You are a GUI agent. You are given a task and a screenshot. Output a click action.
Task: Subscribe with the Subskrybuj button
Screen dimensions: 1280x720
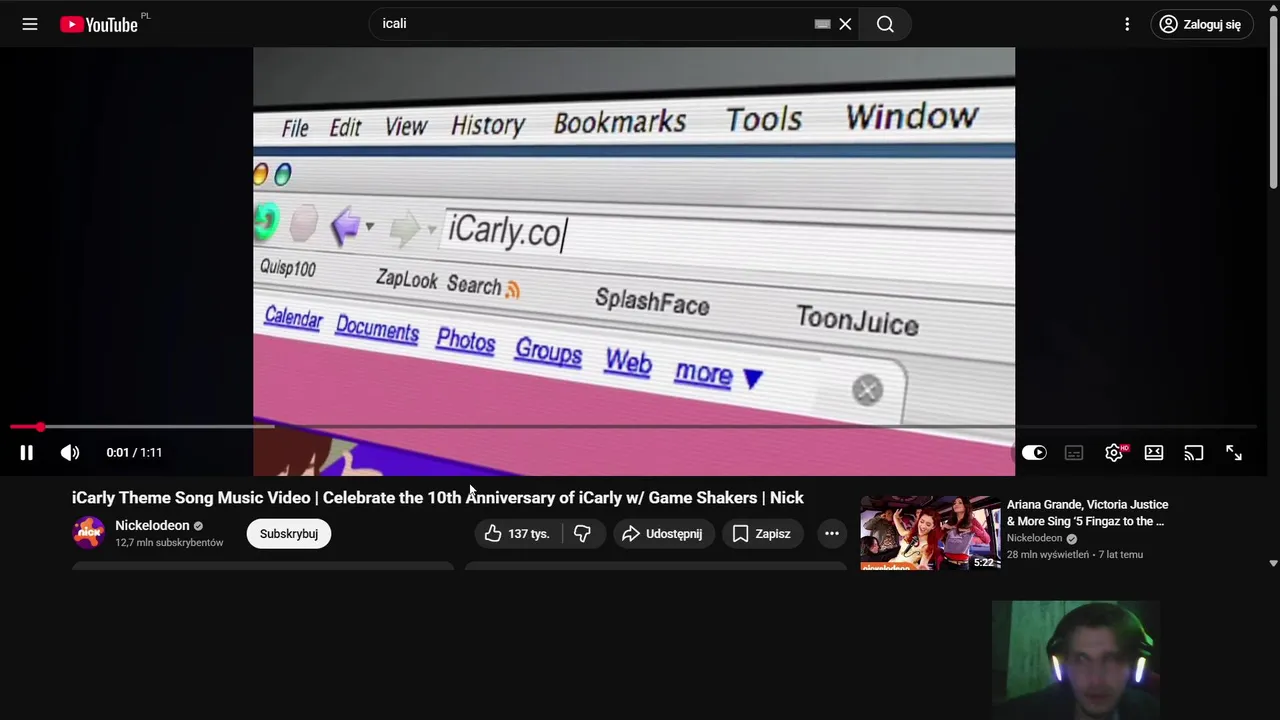289,533
